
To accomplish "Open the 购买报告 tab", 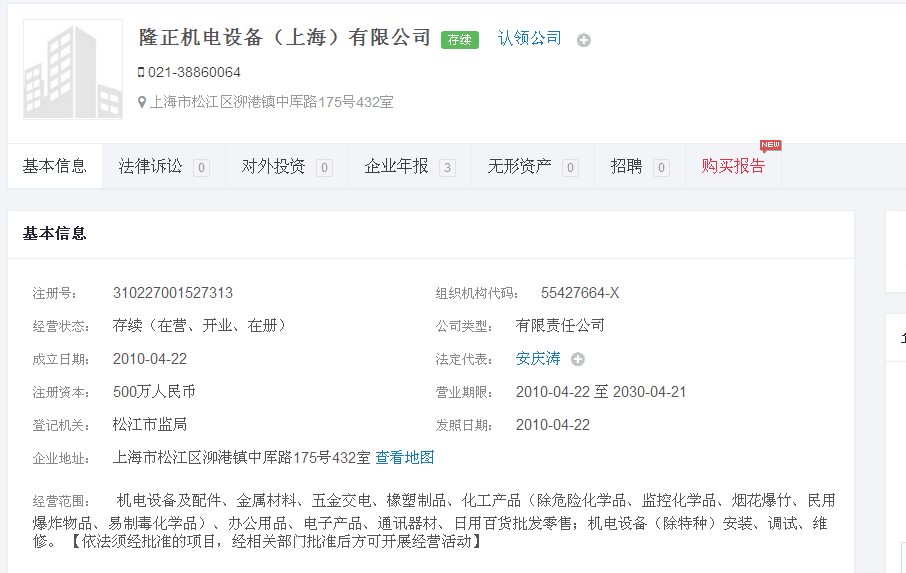I will pyautogui.click(x=733, y=167).
